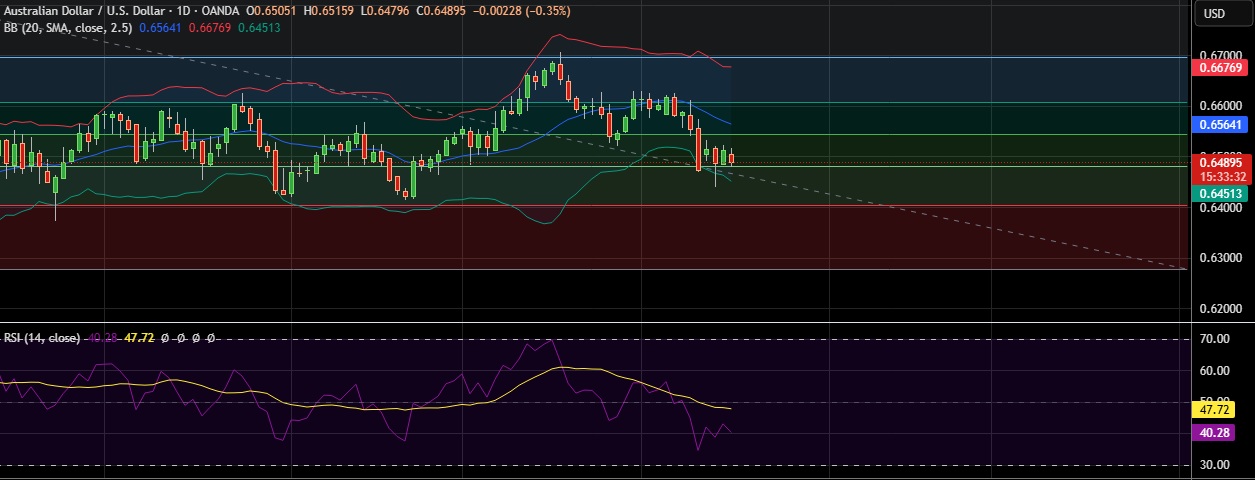This screenshot has height=480, width=1255.
Task: Click the pane separator above the RSI panel
Action: (600, 322)
